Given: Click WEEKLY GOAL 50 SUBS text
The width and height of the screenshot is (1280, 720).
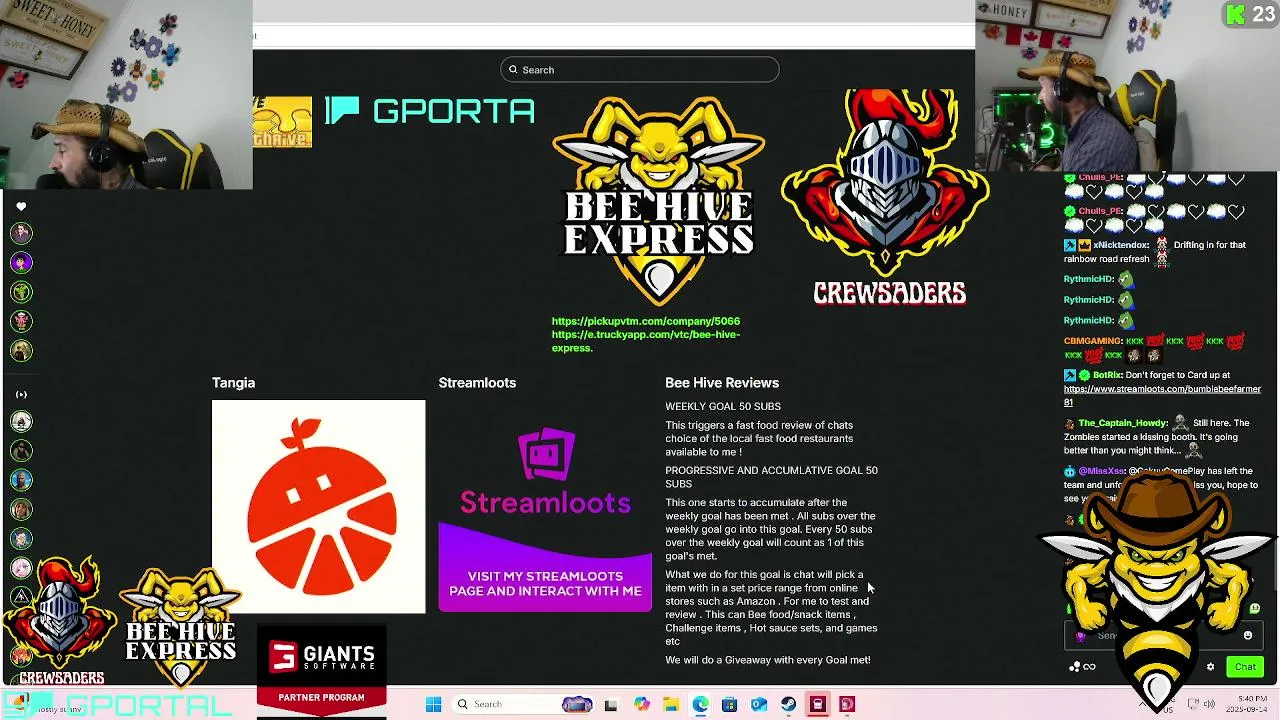Looking at the screenshot, I should coord(723,407).
